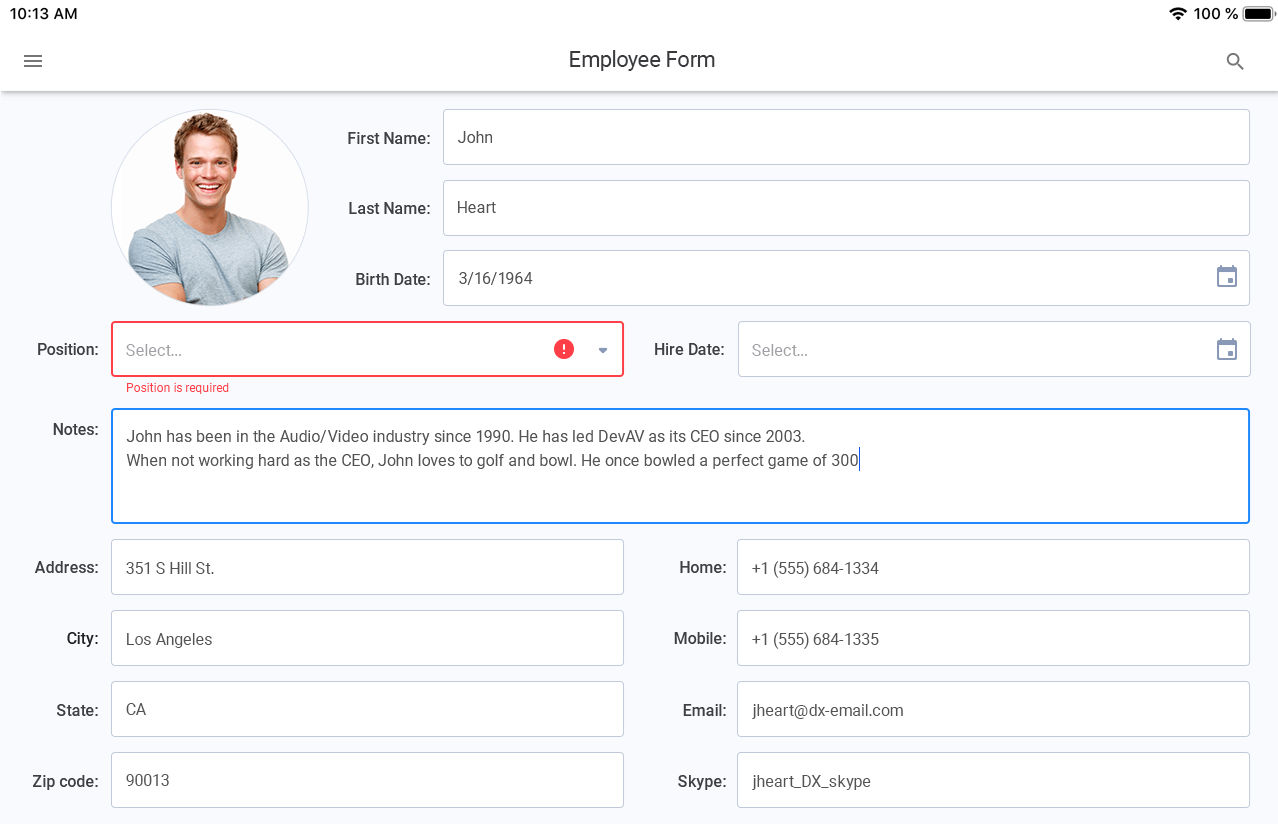The height and width of the screenshot is (824, 1278).
Task: Click the red validation error icon
Action: 563,348
